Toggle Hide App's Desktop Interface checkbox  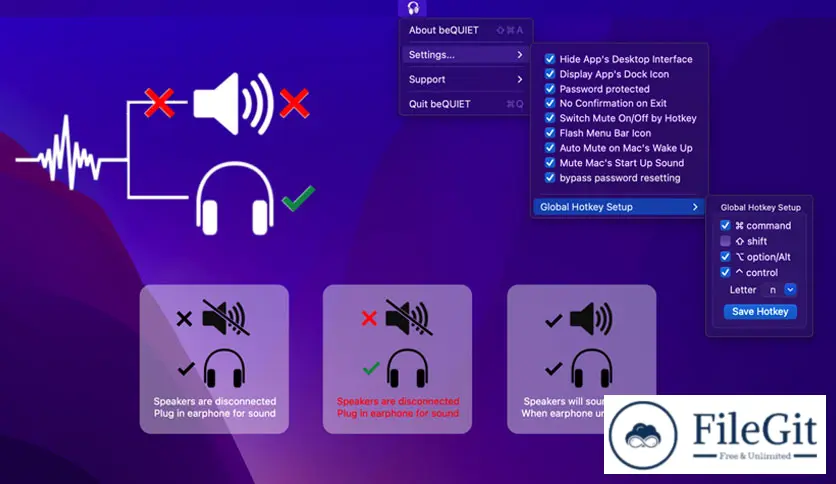(x=550, y=59)
